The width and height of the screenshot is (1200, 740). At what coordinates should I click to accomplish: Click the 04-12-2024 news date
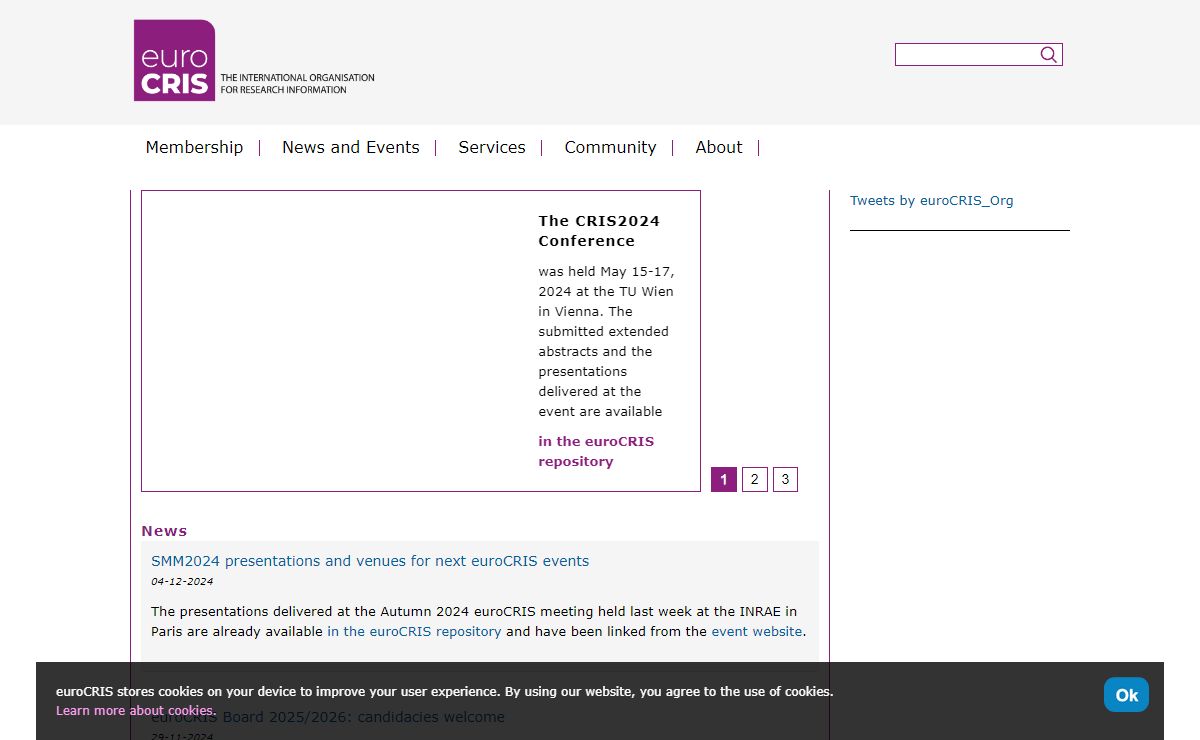point(182,581)
